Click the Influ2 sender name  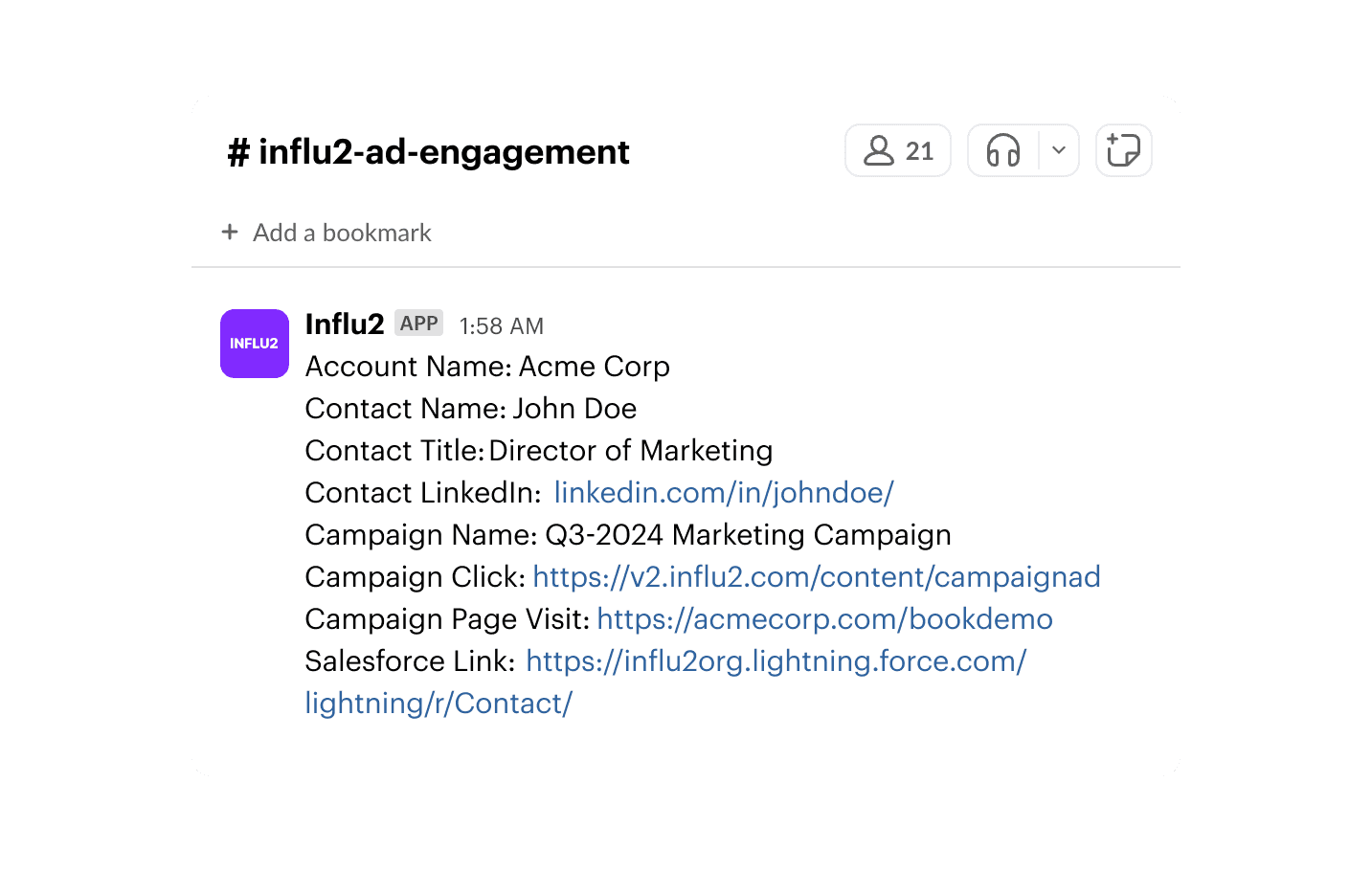[345, 324]
